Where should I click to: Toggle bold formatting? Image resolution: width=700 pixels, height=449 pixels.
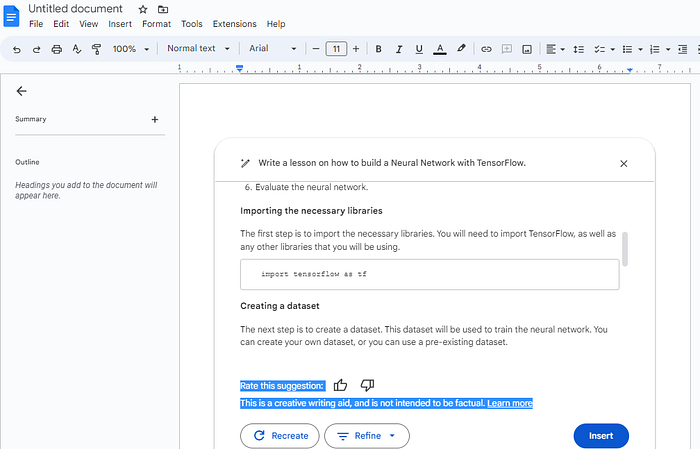point(379,49)
